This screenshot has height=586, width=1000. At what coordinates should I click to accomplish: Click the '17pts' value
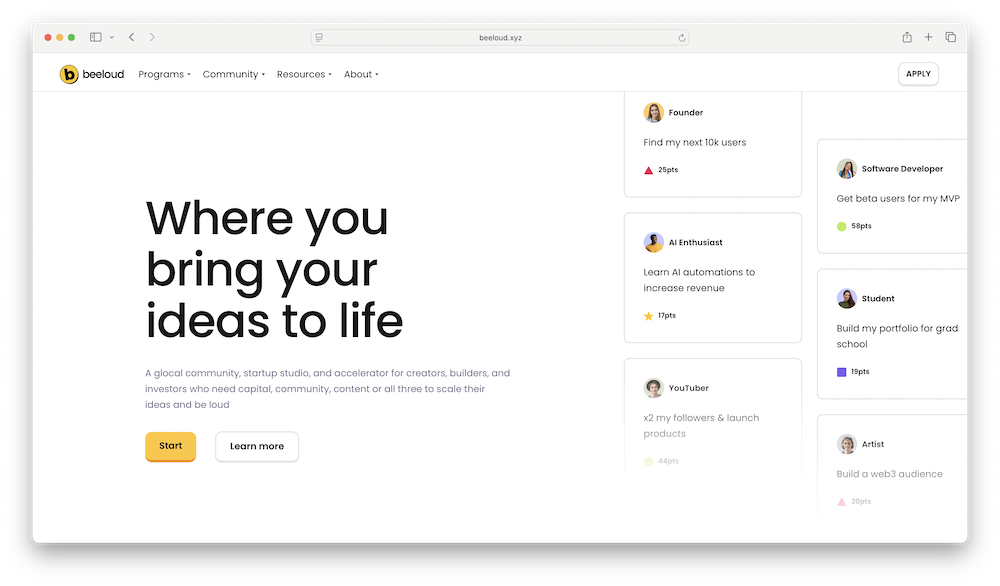coord(666,315)
